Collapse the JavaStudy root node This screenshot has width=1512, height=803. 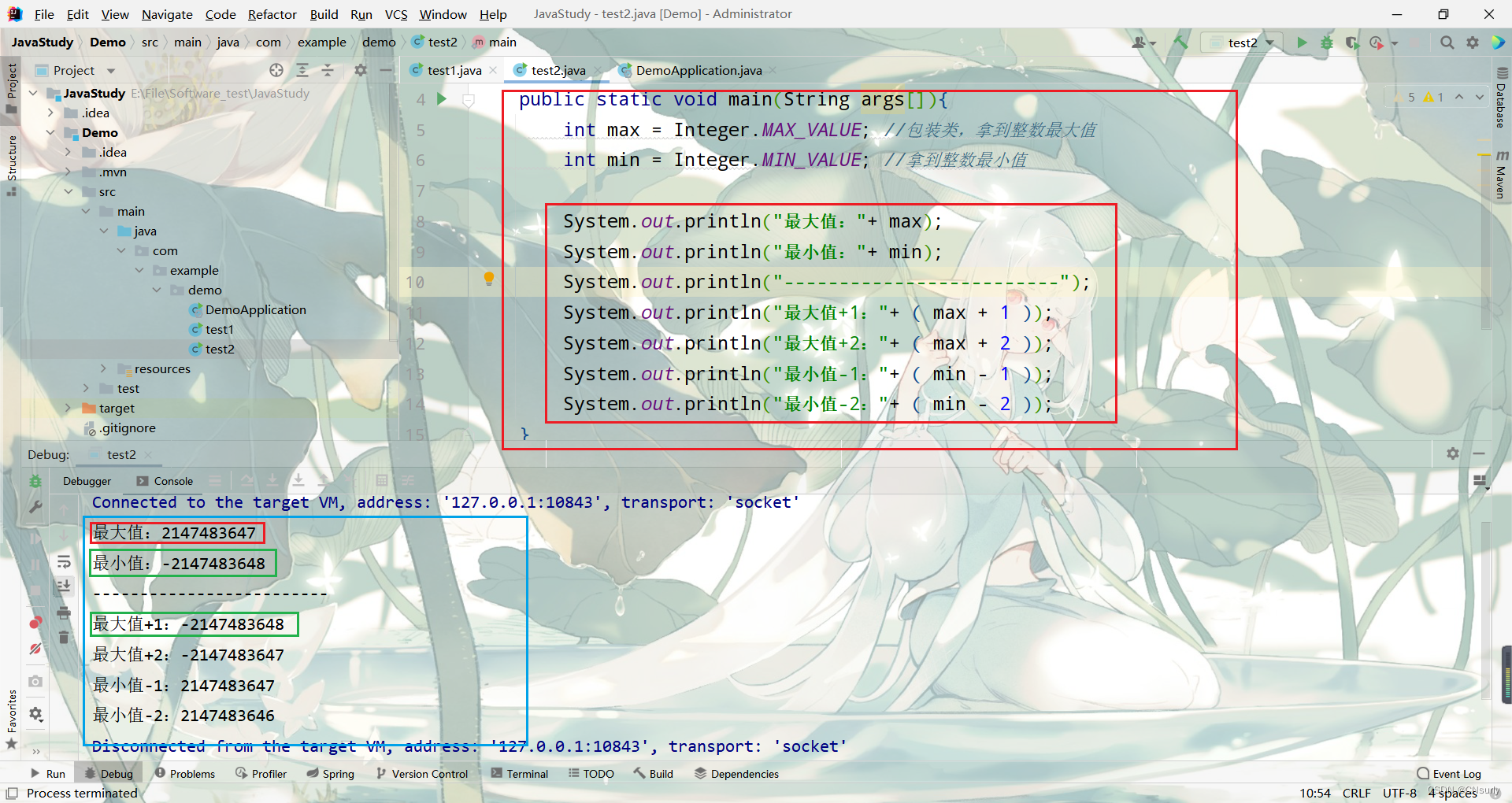(33, 93)
